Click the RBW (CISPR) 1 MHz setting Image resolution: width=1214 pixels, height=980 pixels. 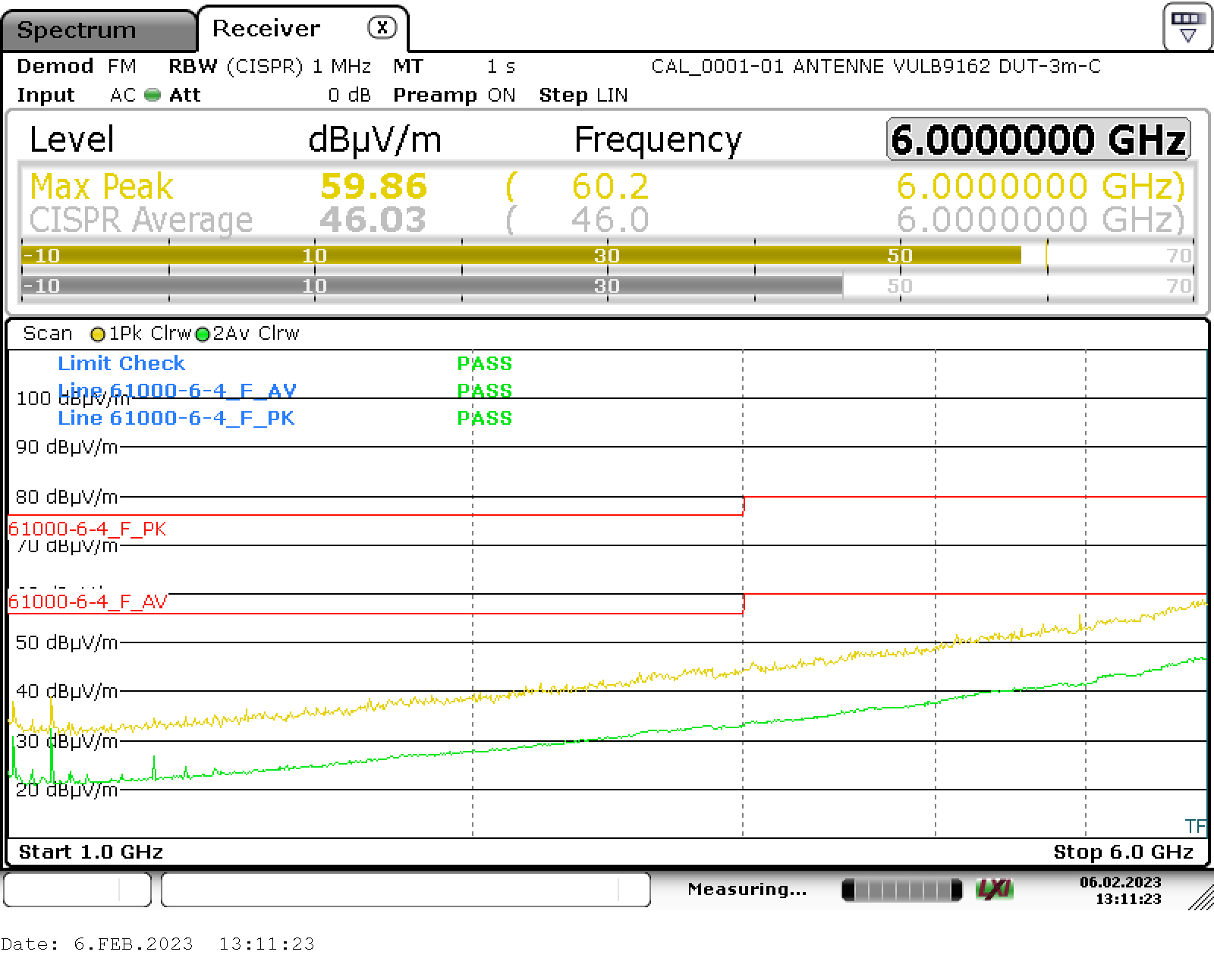(269, 67)
